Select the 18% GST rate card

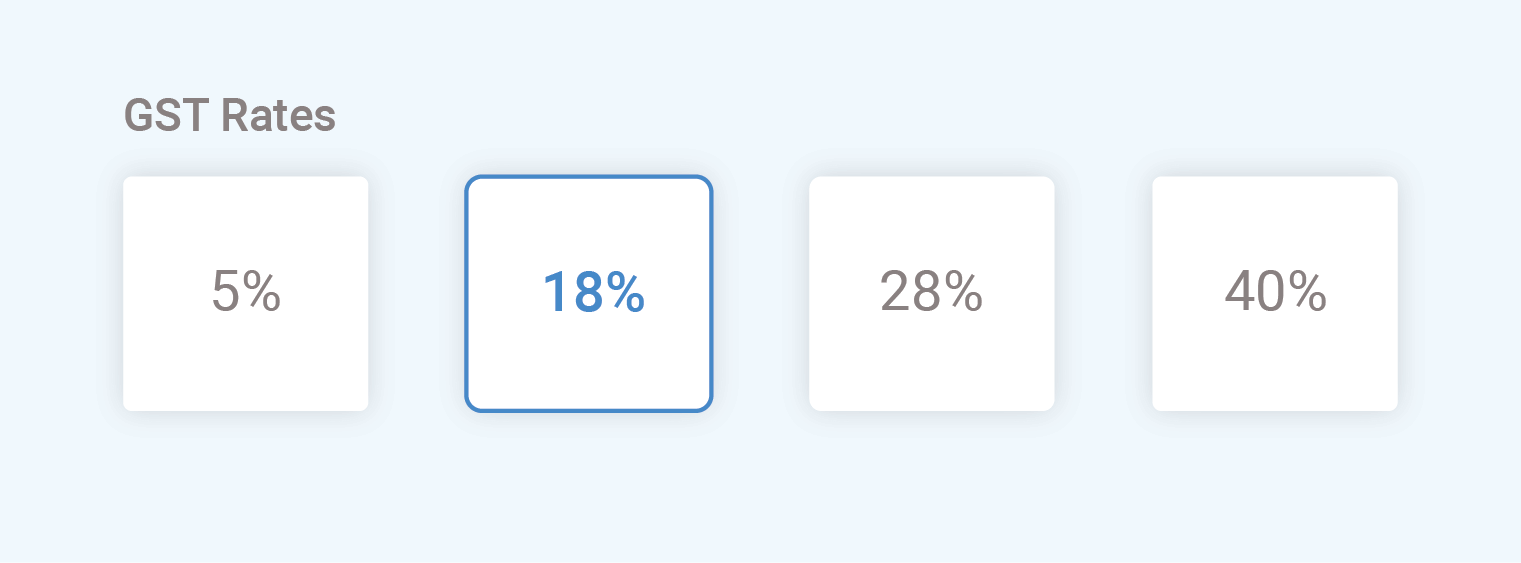[x=588, y=293]
